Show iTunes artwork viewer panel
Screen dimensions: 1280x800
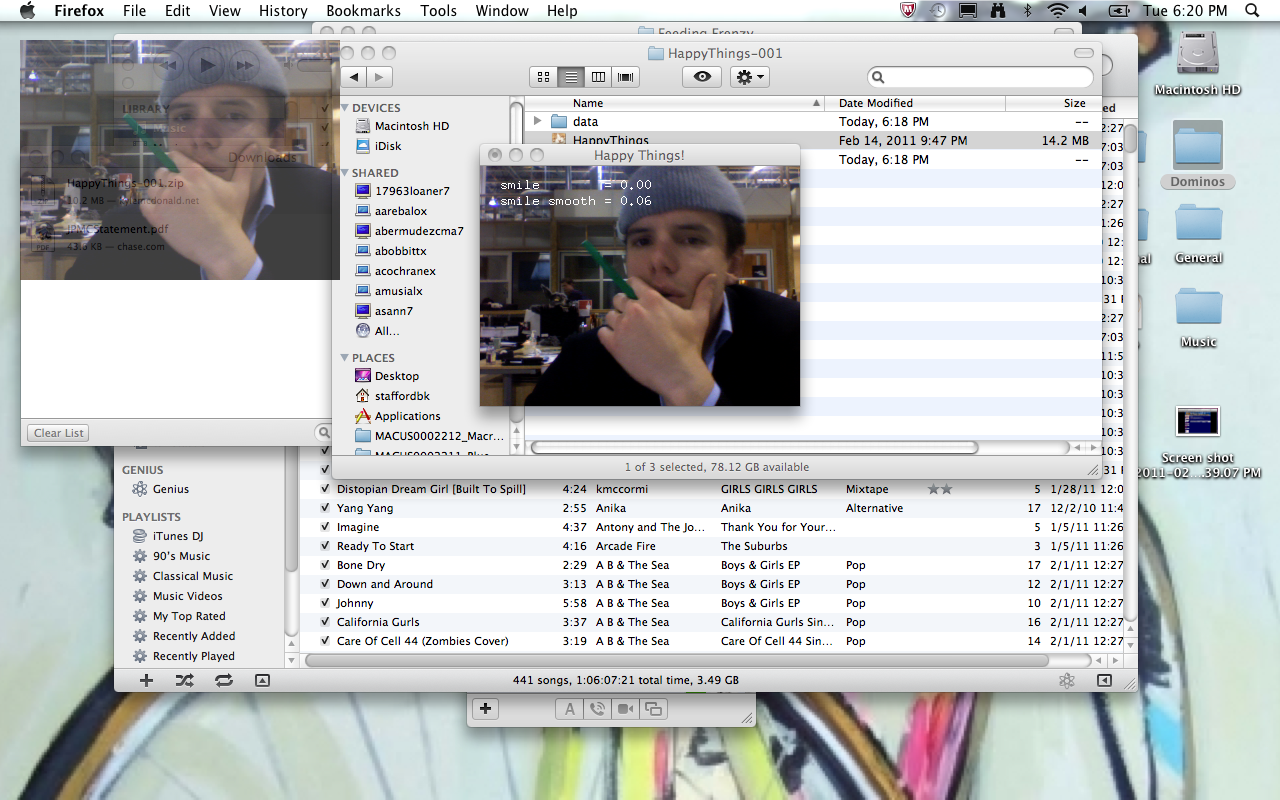click(x=262, y=680)
